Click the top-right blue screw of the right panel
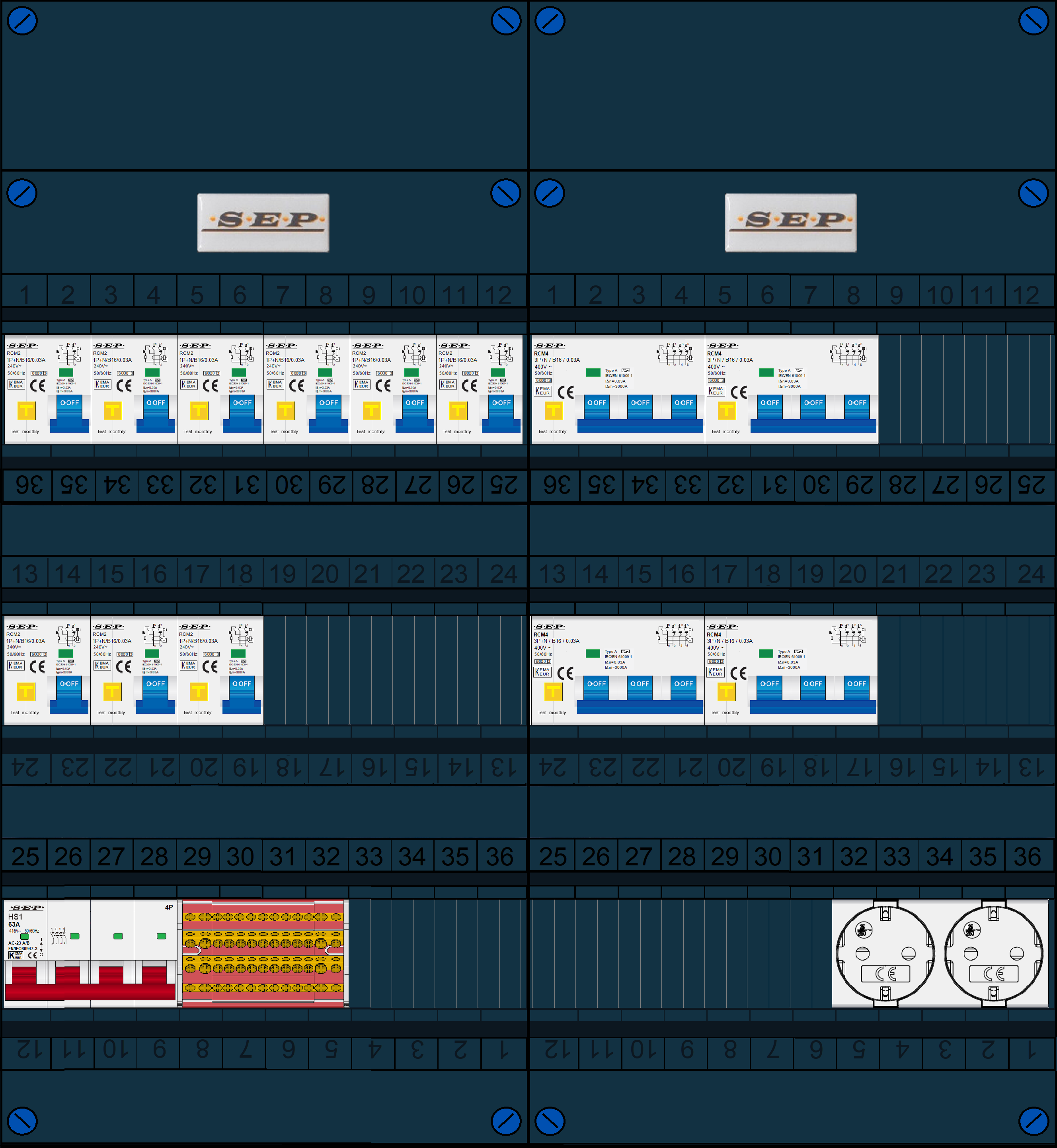The height and width of the screenshot is (1148, 1057). click(1034, 21)
